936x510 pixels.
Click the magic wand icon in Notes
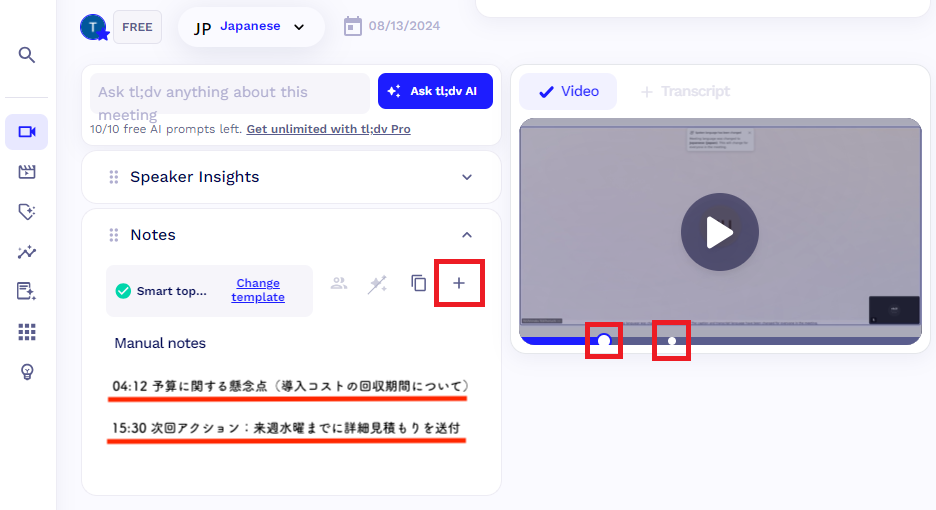tap(377, 285)
